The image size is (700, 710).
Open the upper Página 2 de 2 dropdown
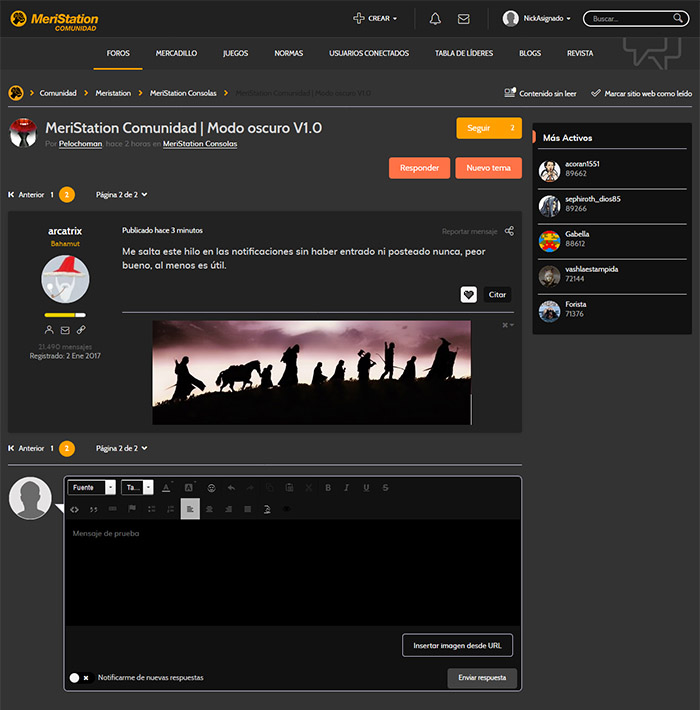[x=121, y=195]
